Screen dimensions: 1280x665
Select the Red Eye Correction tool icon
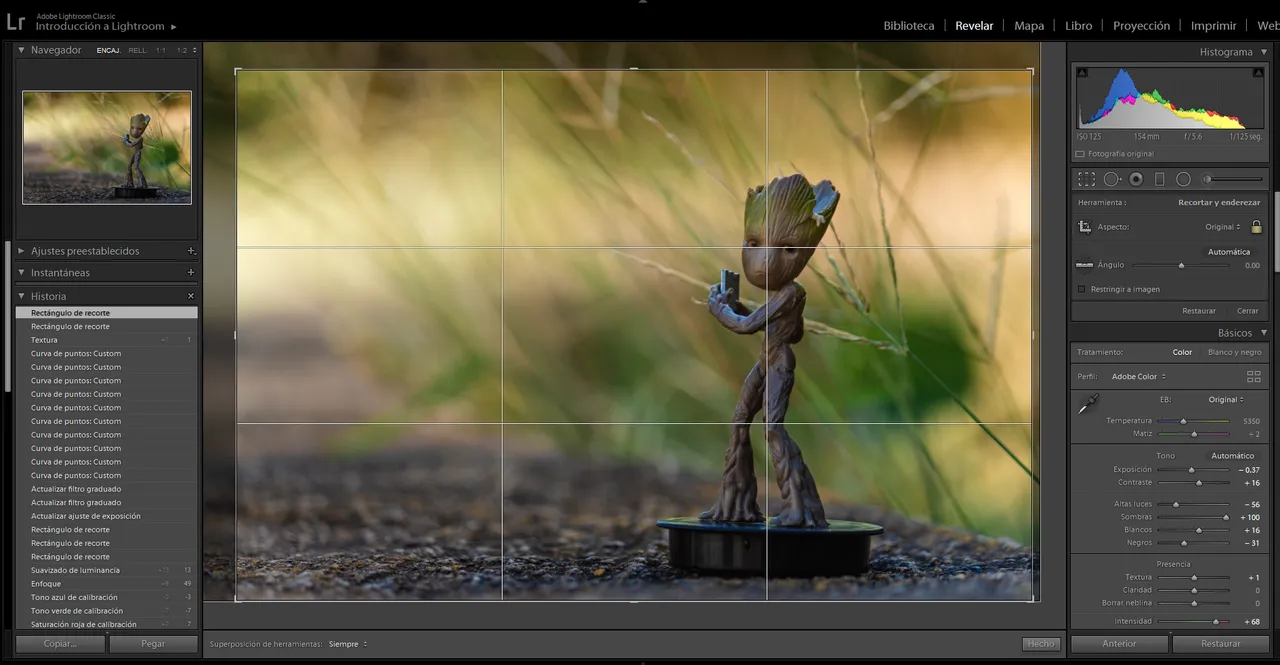(1136, 179)
